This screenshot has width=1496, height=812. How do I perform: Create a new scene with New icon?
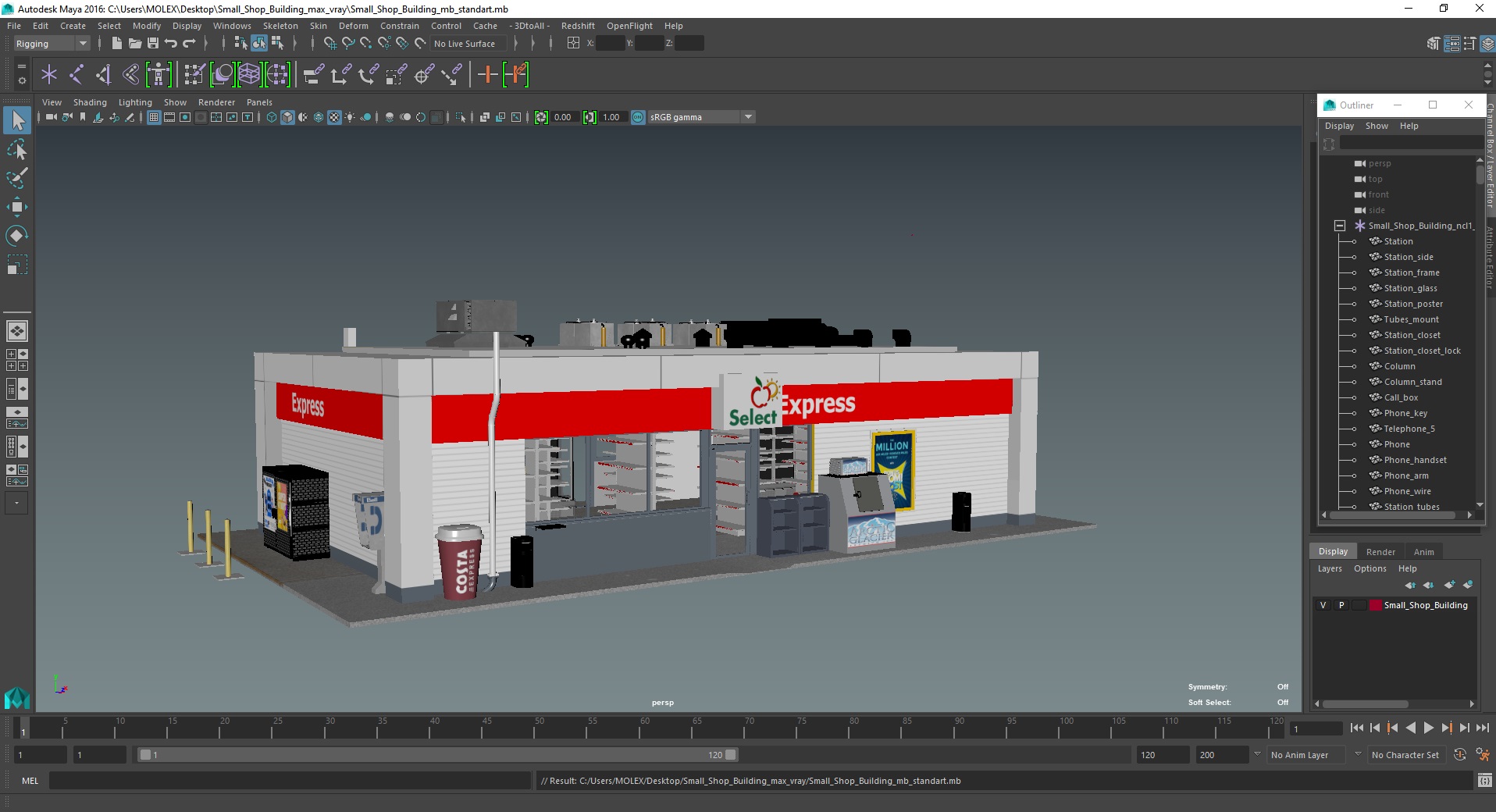116,44
